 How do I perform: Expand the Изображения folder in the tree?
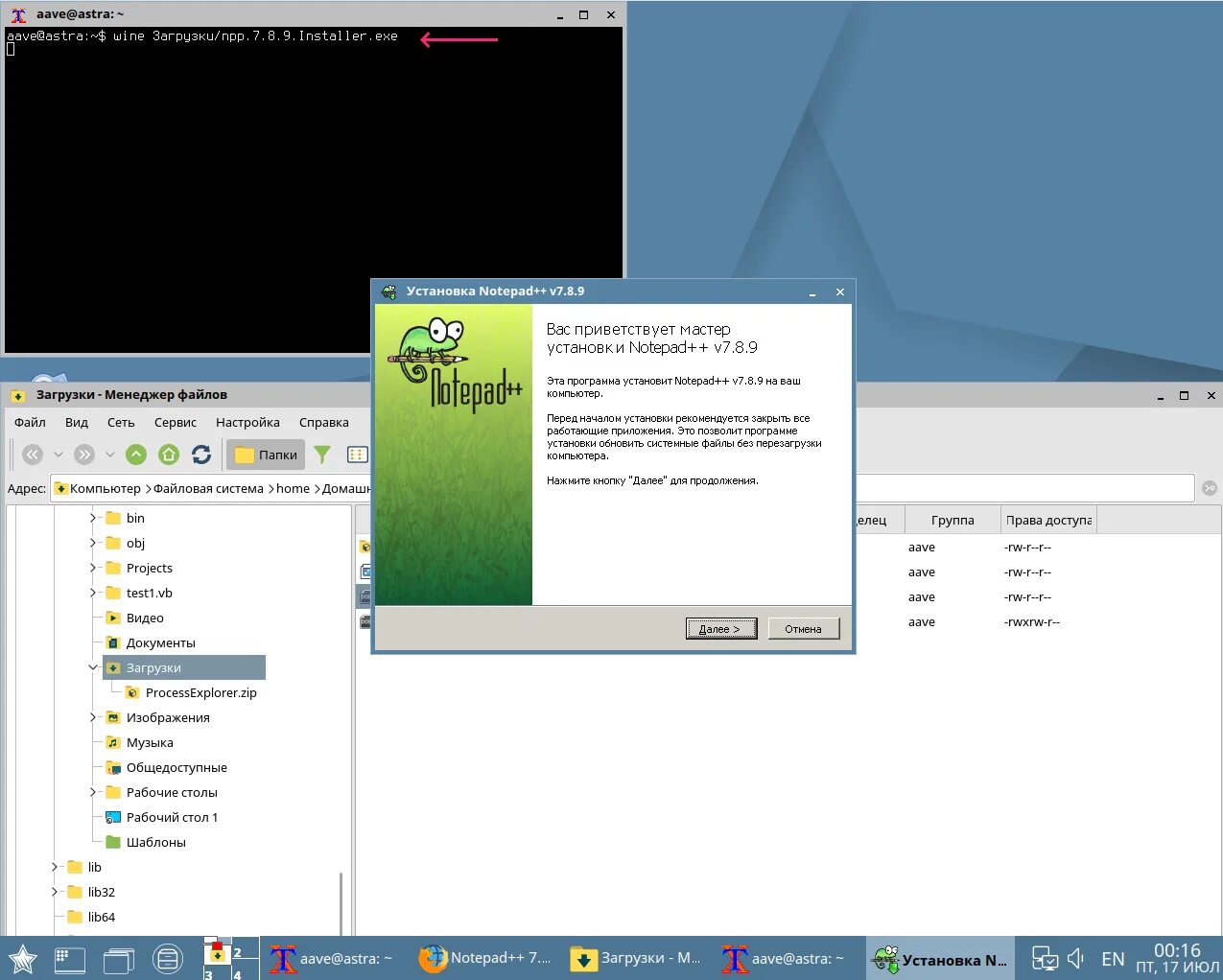pos(94,717)
